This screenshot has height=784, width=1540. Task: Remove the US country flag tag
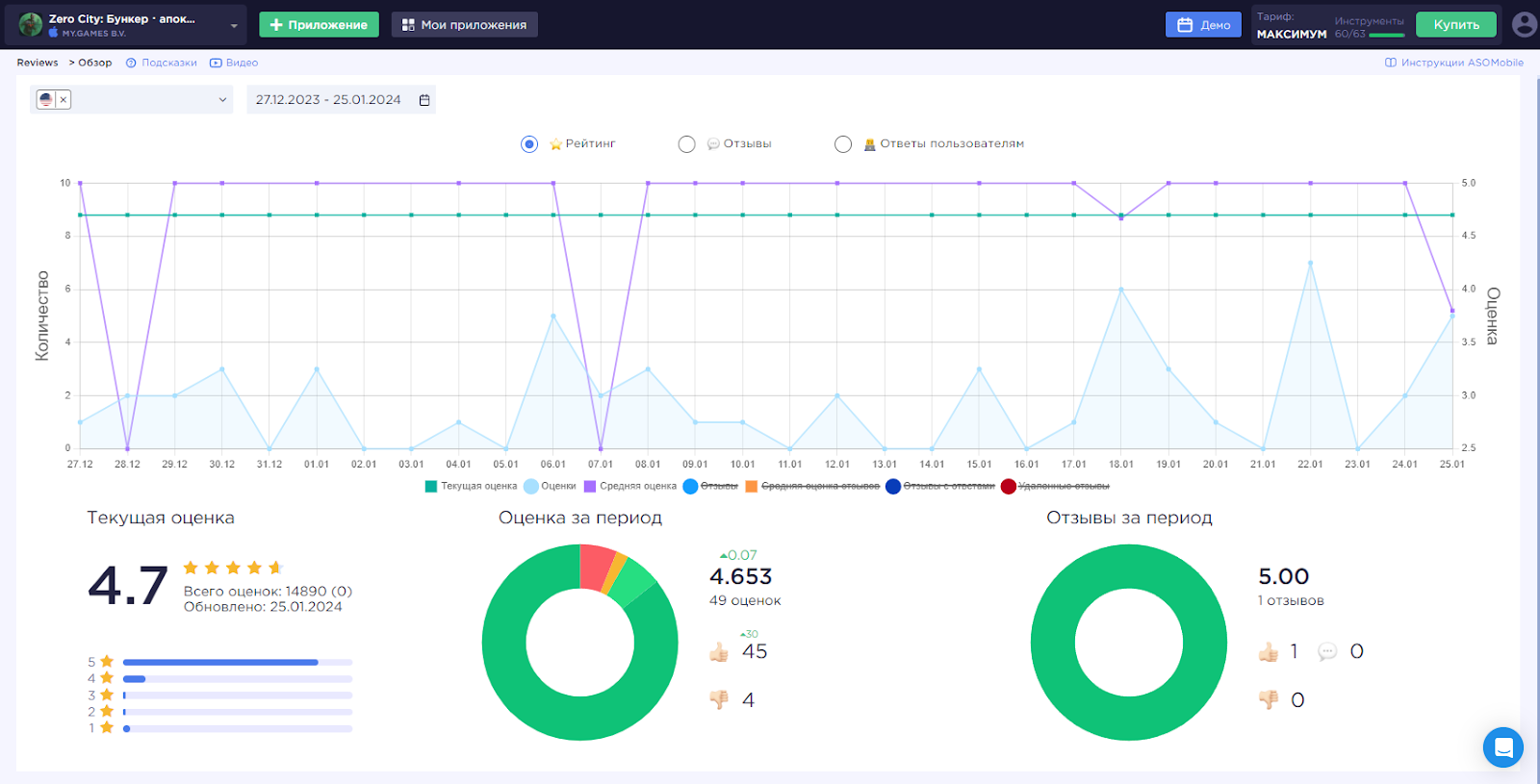[x=64, y=99]
